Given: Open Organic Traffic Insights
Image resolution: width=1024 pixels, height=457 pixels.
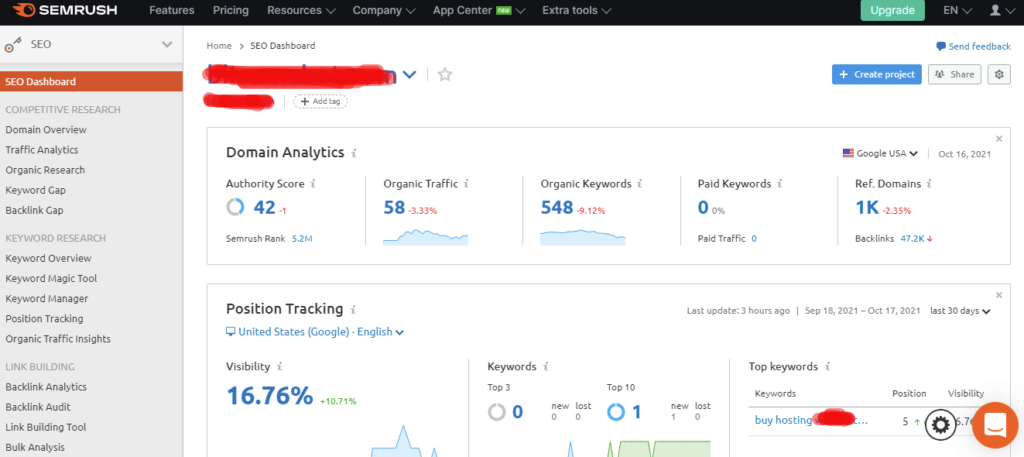Looking at the screenshot, I should tap(58, 339).
